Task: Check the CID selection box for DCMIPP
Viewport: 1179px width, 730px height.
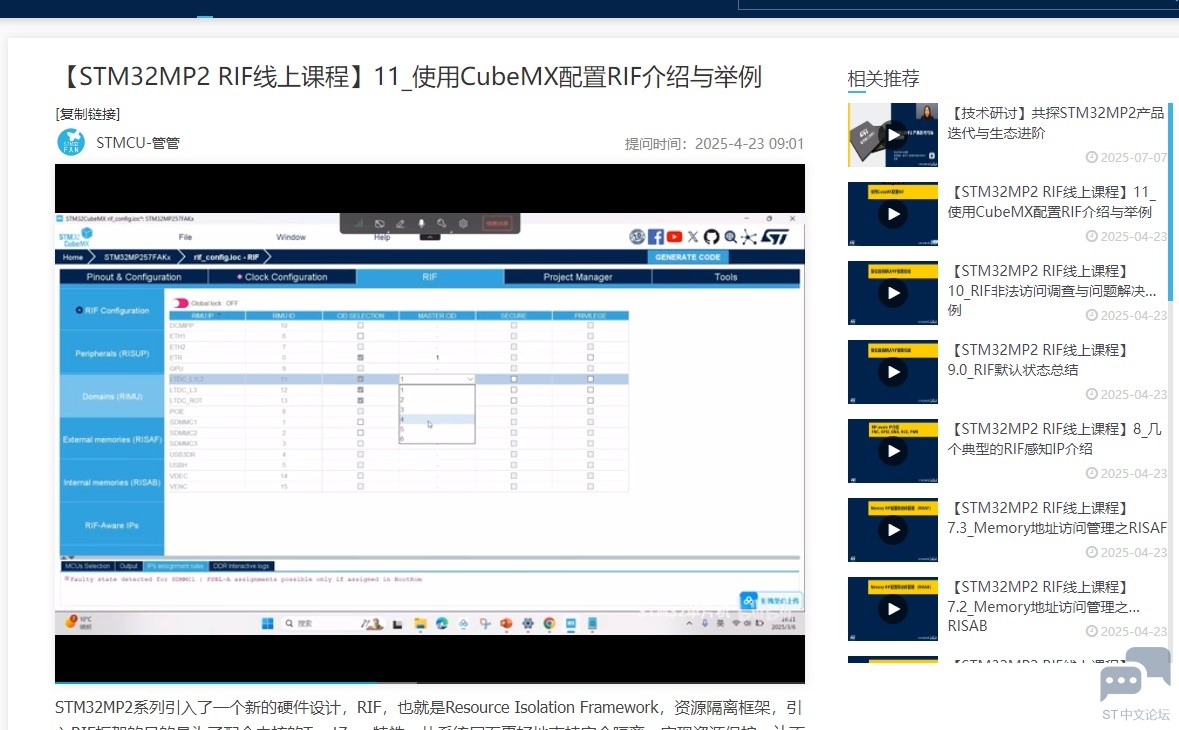Action: pyautogui.click(x=360, y=326)
